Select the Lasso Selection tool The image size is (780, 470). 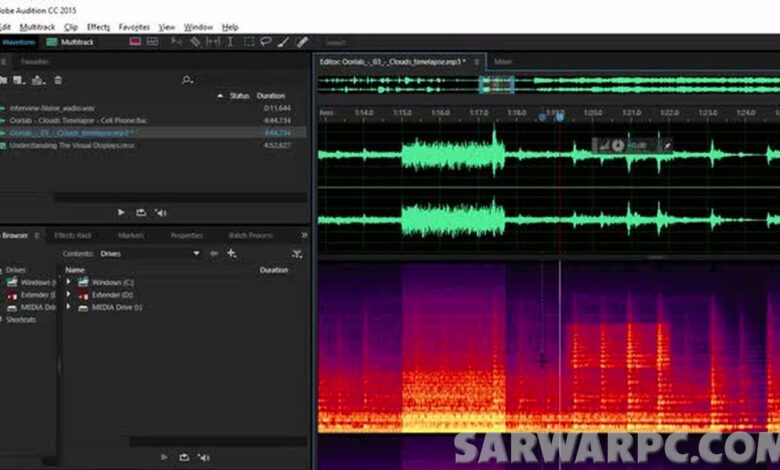[266, 42]
